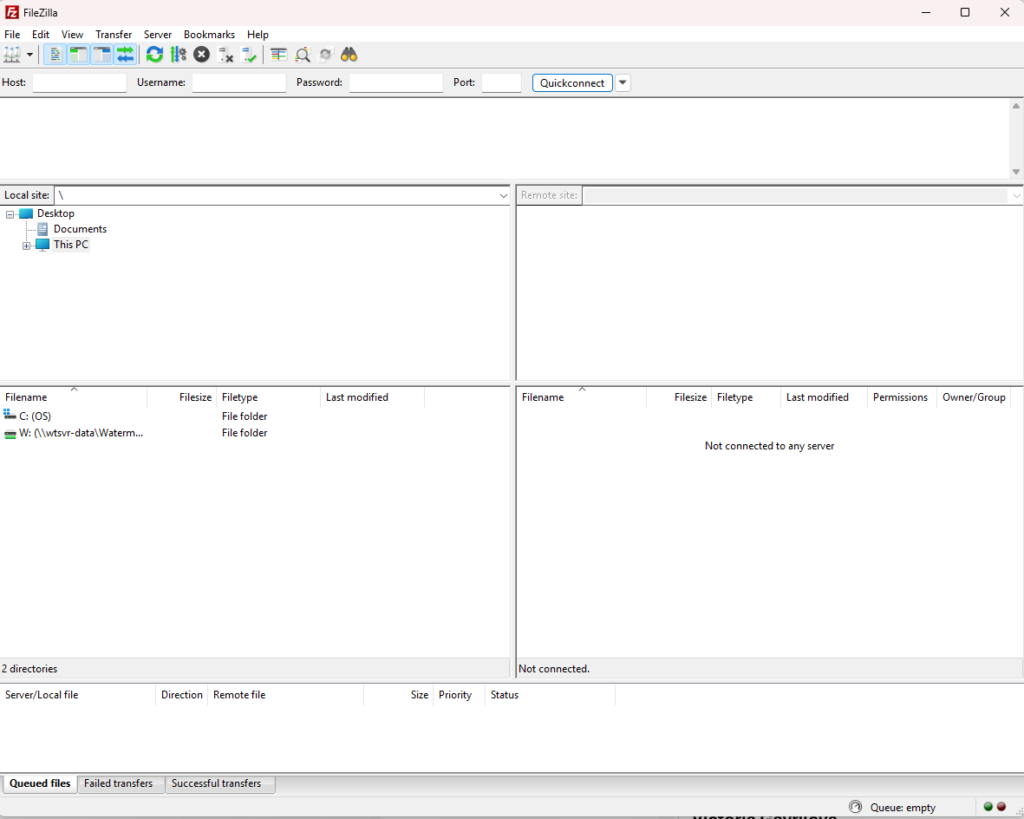Click the Quickconnect button
The height and width of the screenshot is (819, 1024).
click(x=572, y=83)
